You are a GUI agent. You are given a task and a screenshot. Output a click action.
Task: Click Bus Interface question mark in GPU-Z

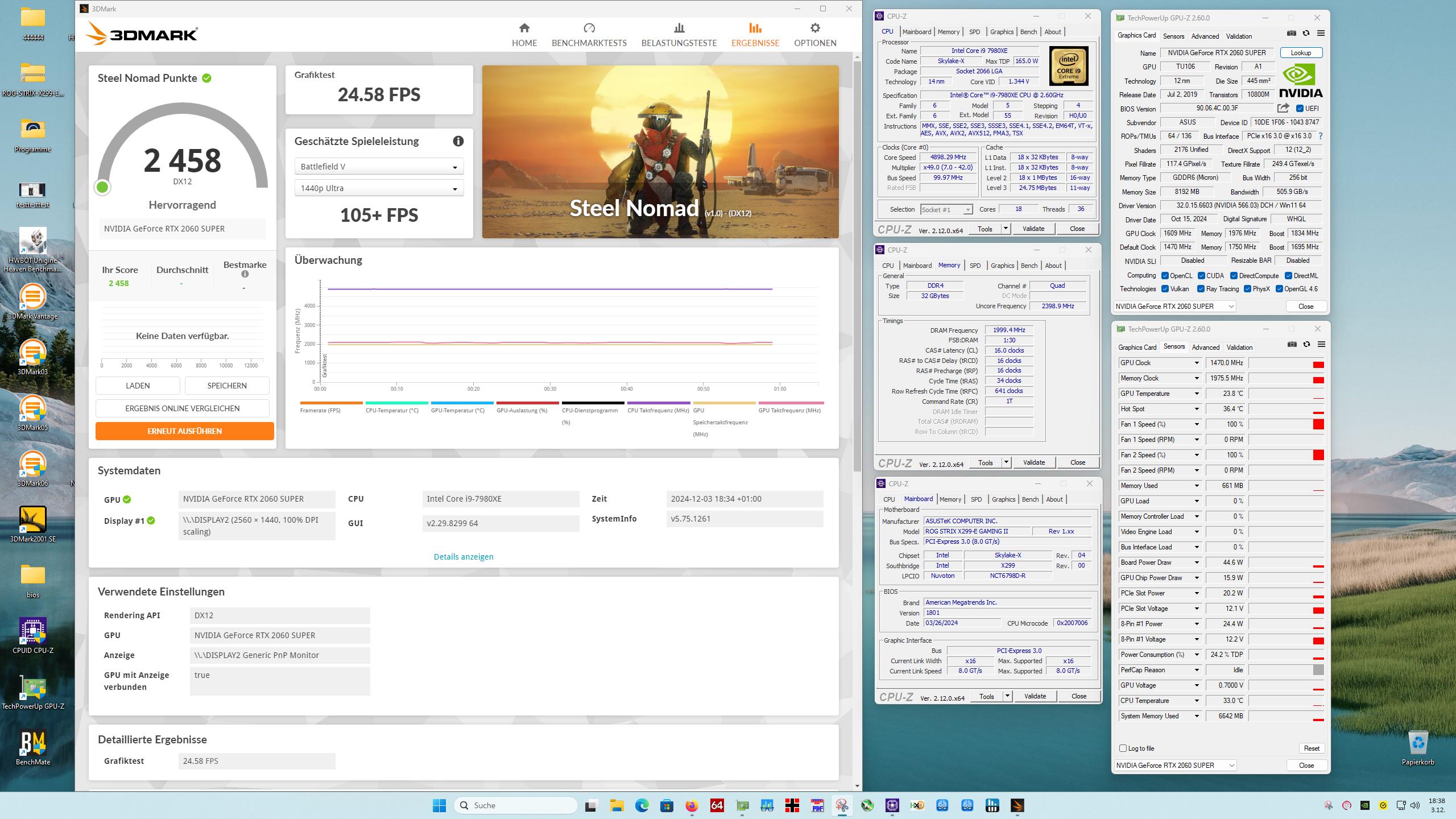[x=1320, y=136]
